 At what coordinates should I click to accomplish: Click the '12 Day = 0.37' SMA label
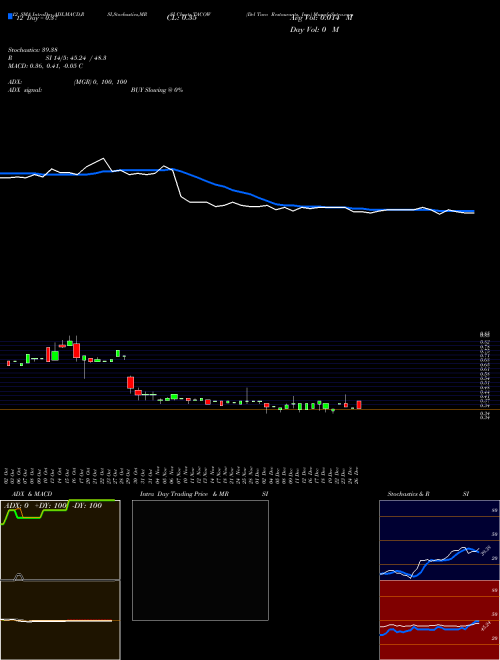[x=36, y=18]
